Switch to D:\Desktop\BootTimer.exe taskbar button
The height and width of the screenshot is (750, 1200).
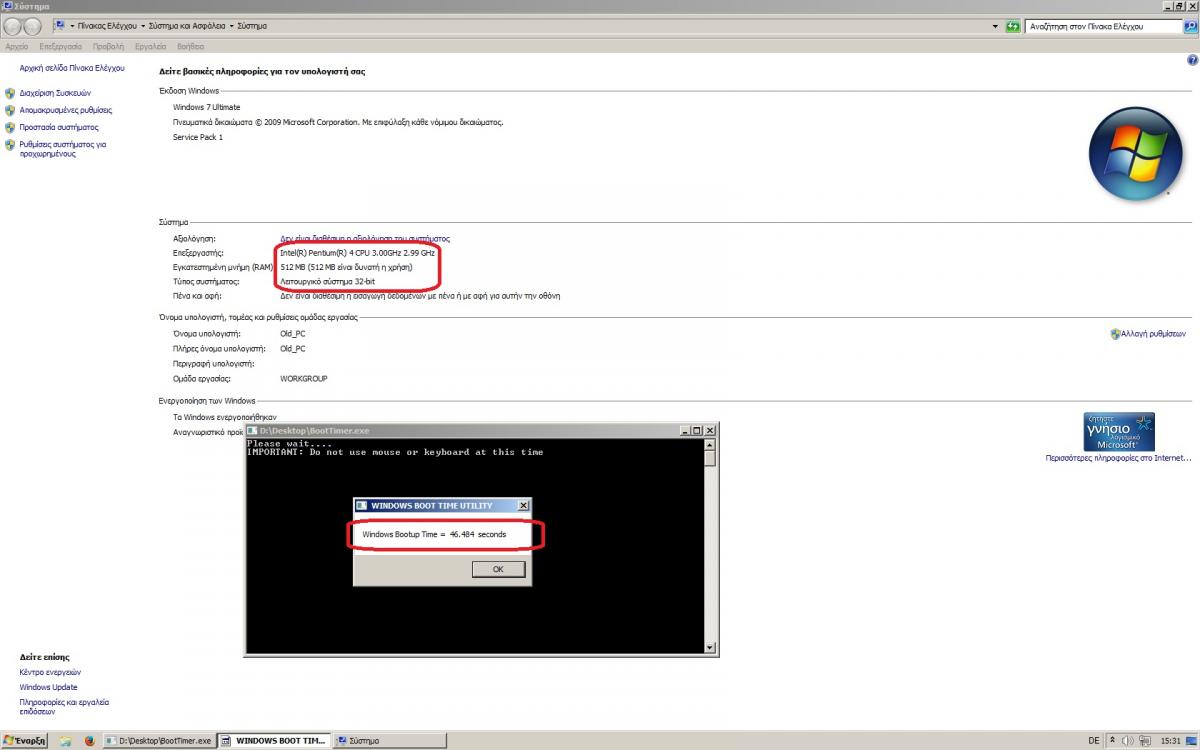tap(159, 741)
